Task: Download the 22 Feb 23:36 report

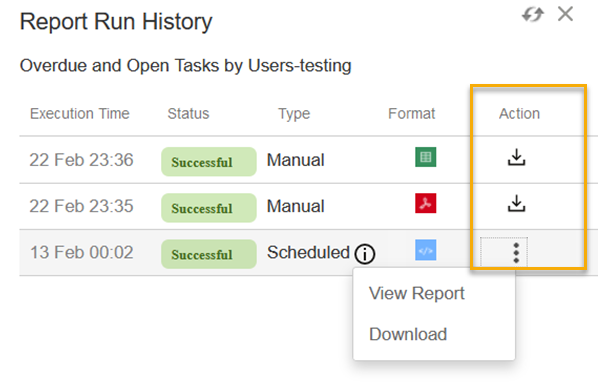Action: [x=516, y=157]
